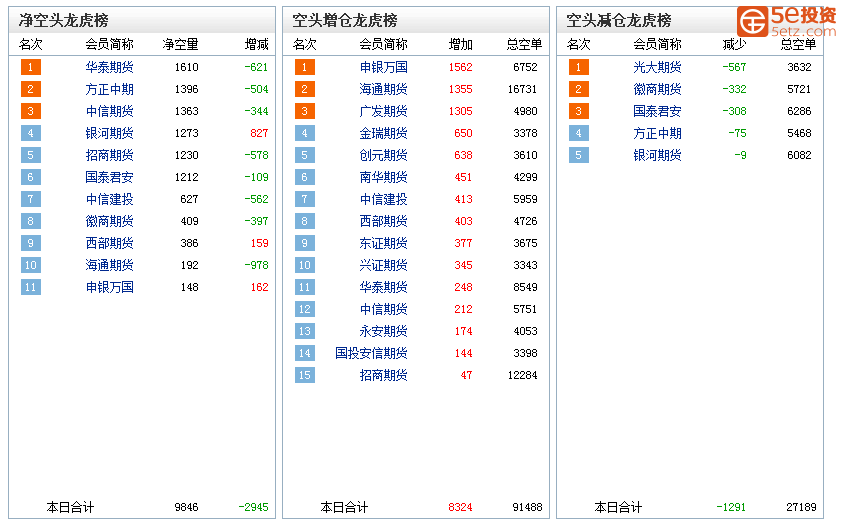This screenshot has height=529, width=844.
Task: Click daily total 8324
Action: 461,507
